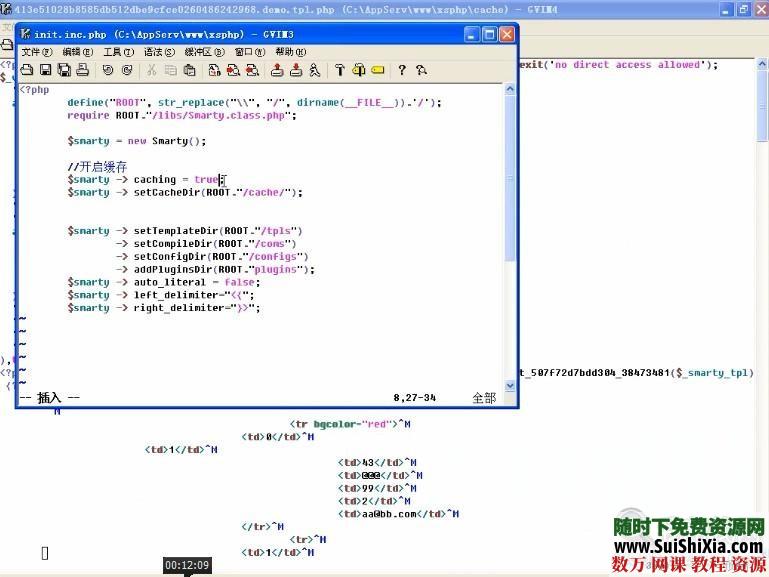Print the file using printer icon
Screen dimensions: 769x577
pos(82,70)
